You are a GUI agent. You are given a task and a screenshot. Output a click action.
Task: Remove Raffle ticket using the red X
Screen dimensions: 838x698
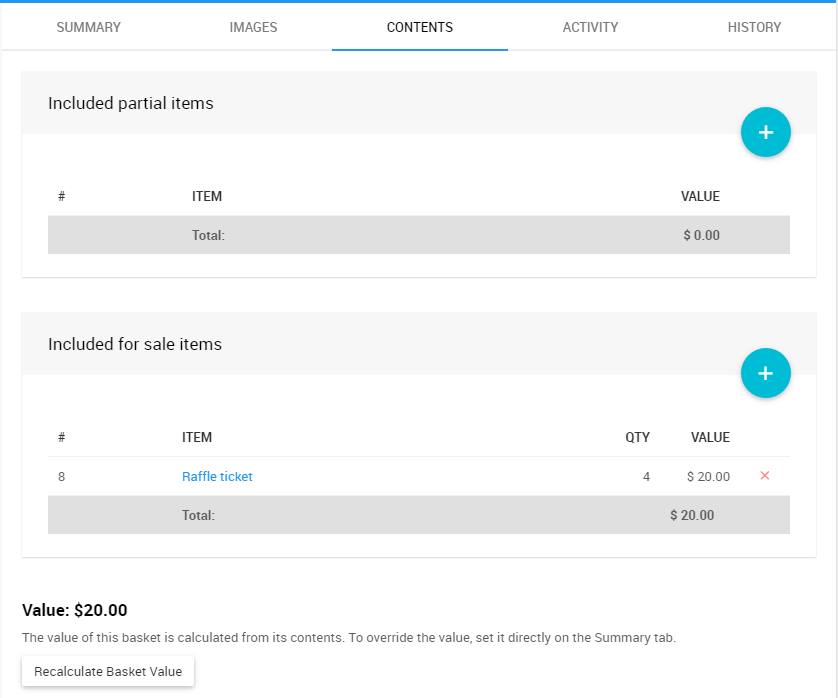pyautogui.click(x=765, y=476)
